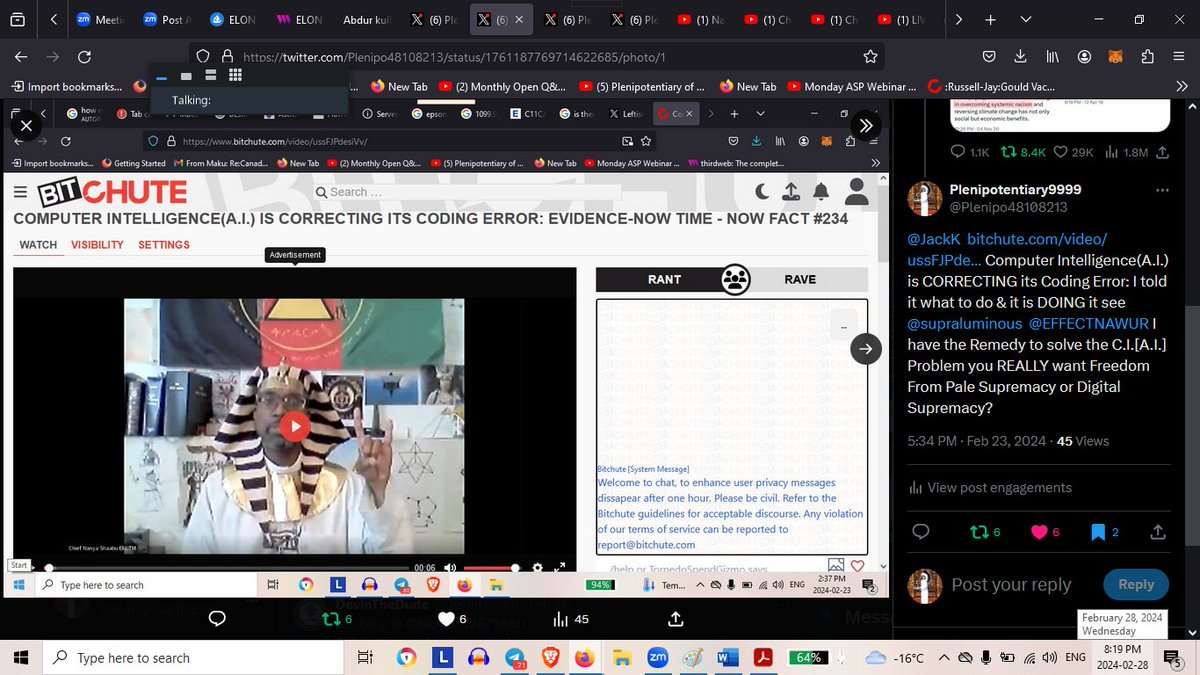Image resolution: width=1200 pixels, height=675 pixels.
Task: Open more options '...' on Plenipotentiary9999's tweet
Action: pyautogui.click(x=1162, y=190)
